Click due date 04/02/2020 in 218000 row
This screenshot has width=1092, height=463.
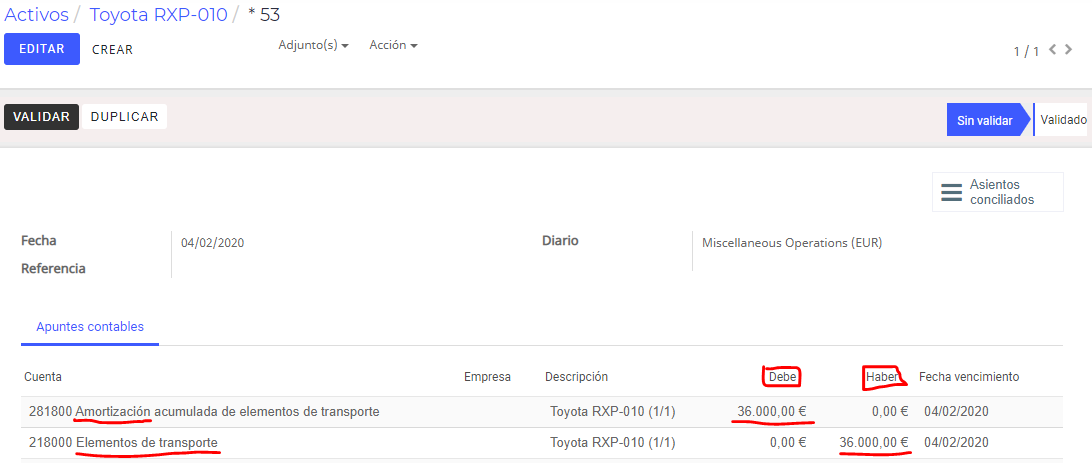[956, 442]
